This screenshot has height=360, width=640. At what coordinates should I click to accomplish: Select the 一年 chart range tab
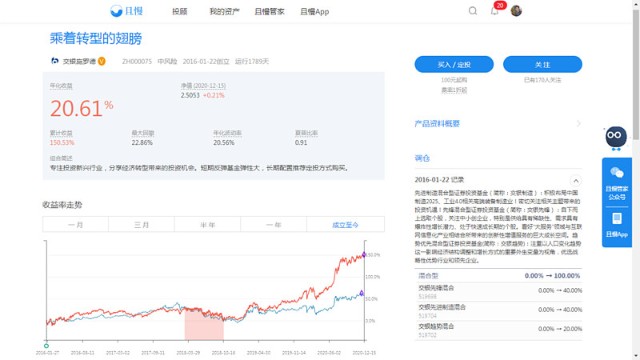click(273, 225)
